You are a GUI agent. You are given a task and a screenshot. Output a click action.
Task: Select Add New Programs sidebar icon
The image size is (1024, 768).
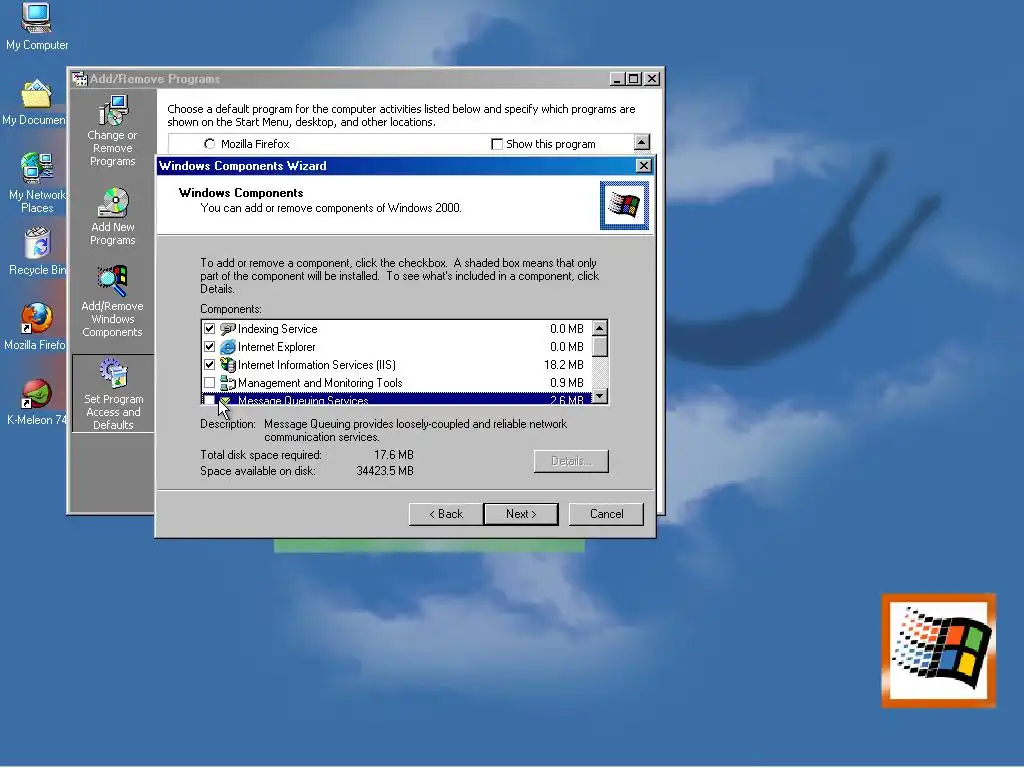click(112, 217)
